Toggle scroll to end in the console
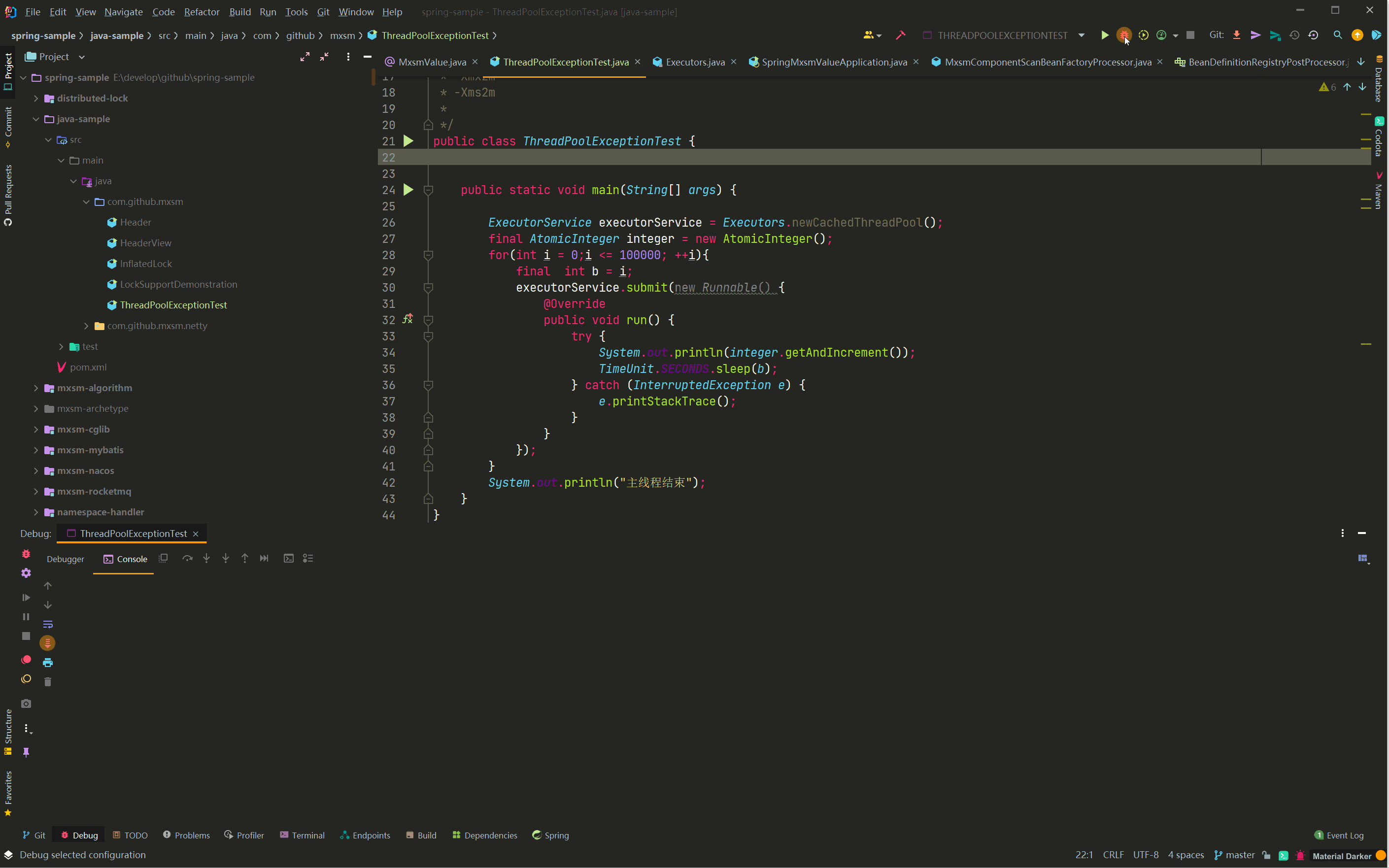Viewport: 1389px width, 868px height. [x=48, y=643]
